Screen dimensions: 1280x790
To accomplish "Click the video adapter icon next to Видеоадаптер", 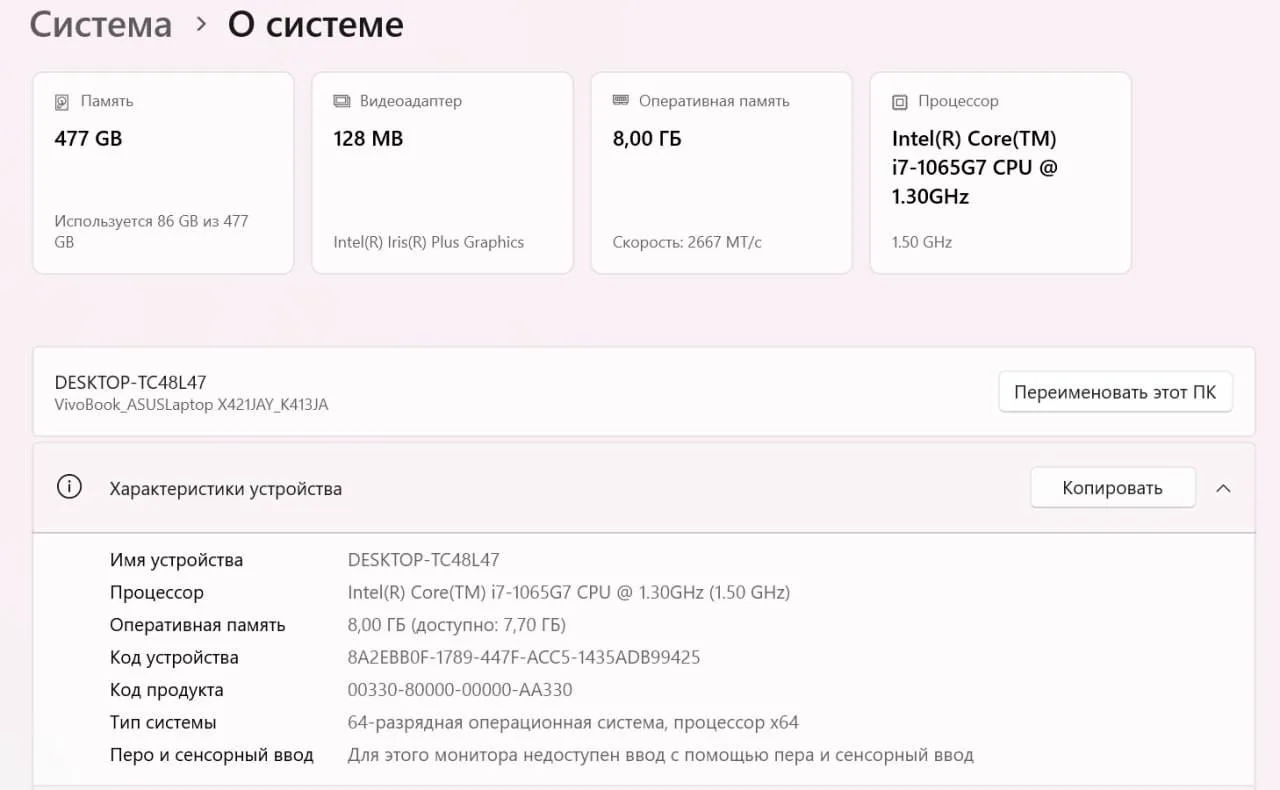I will coord(342,101).
